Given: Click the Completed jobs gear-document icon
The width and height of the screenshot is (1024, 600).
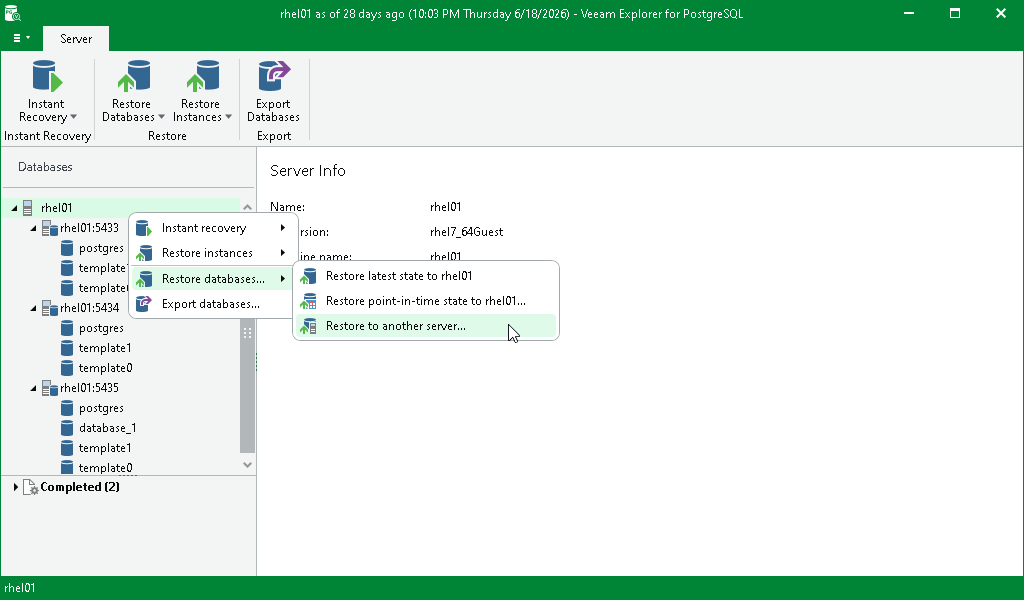Looking at the screenshot, I should pos(31,487).
